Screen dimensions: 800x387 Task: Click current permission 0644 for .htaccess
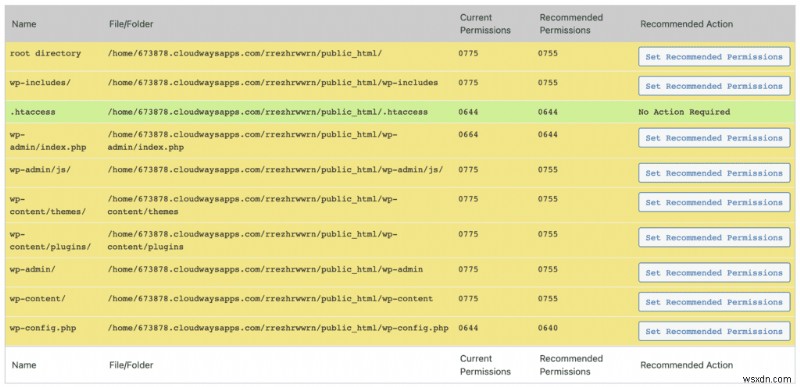[468, 112]
